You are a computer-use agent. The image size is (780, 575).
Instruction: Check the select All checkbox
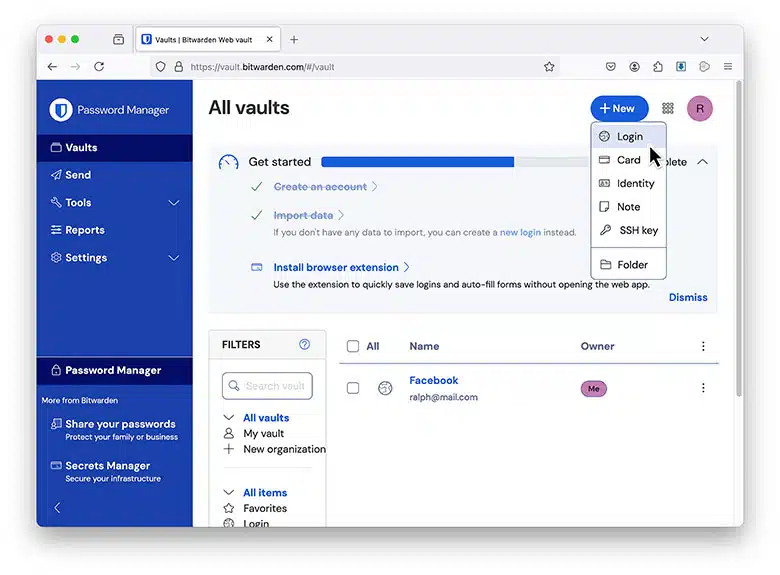tap(353, 346)
